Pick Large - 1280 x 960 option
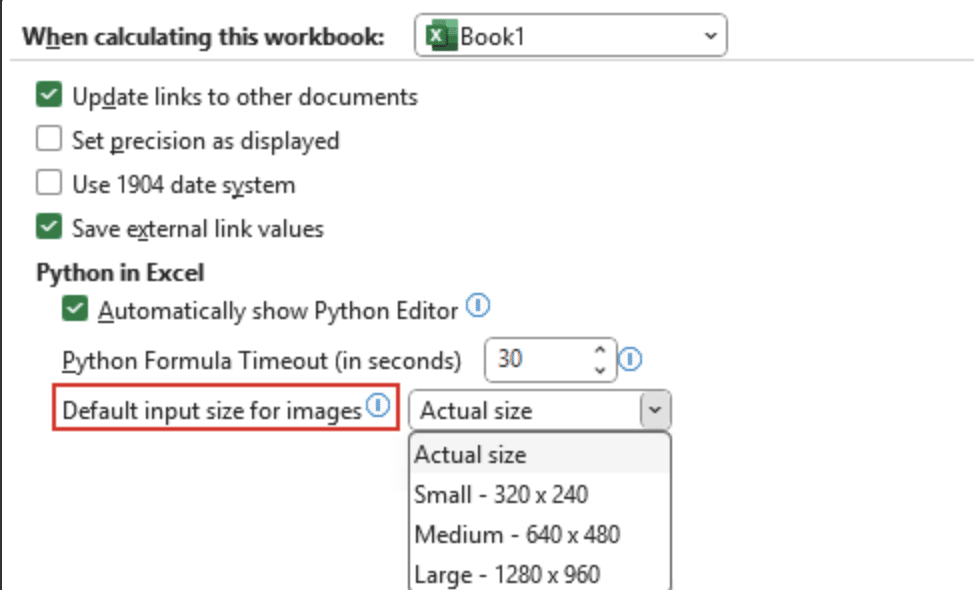 [x=507, y=574]
